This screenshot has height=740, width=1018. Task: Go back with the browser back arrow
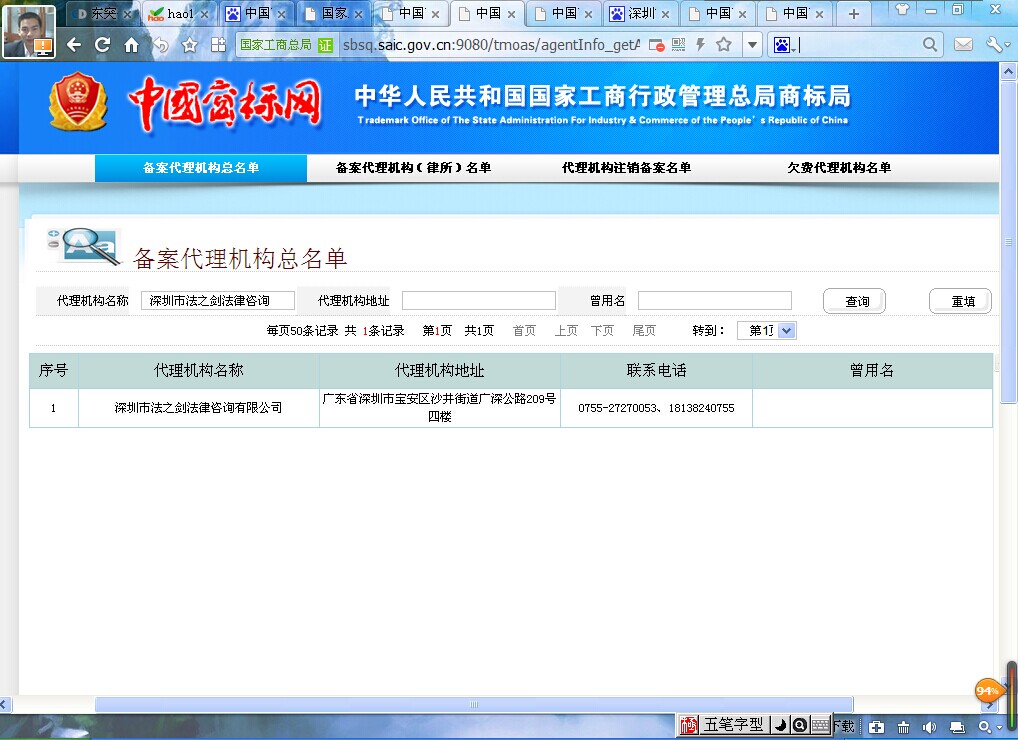coord(74,45)
